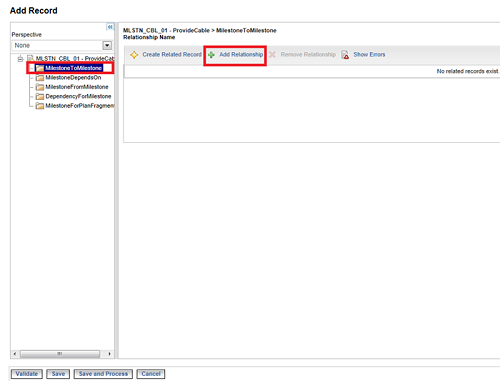Click the Validate button
This screenshot has width=500, height=381.
tap(27, 374)
